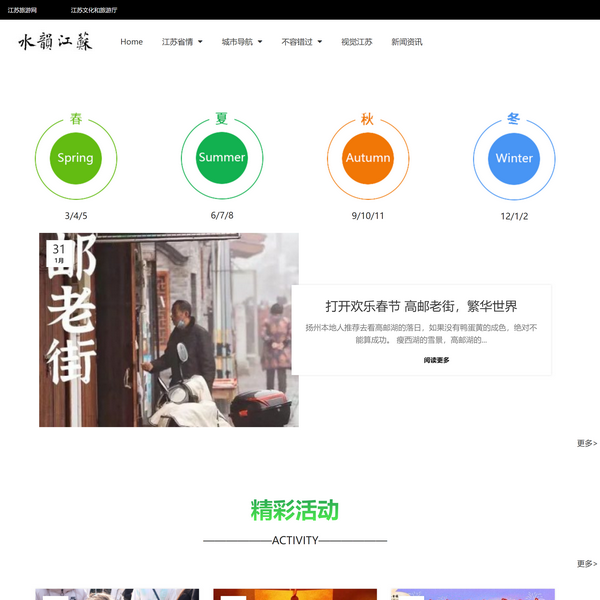This screenshot has width=600, height=600.
Task: Click the 水韵江苏 calligraphy logo
Action: click(55, 42)
